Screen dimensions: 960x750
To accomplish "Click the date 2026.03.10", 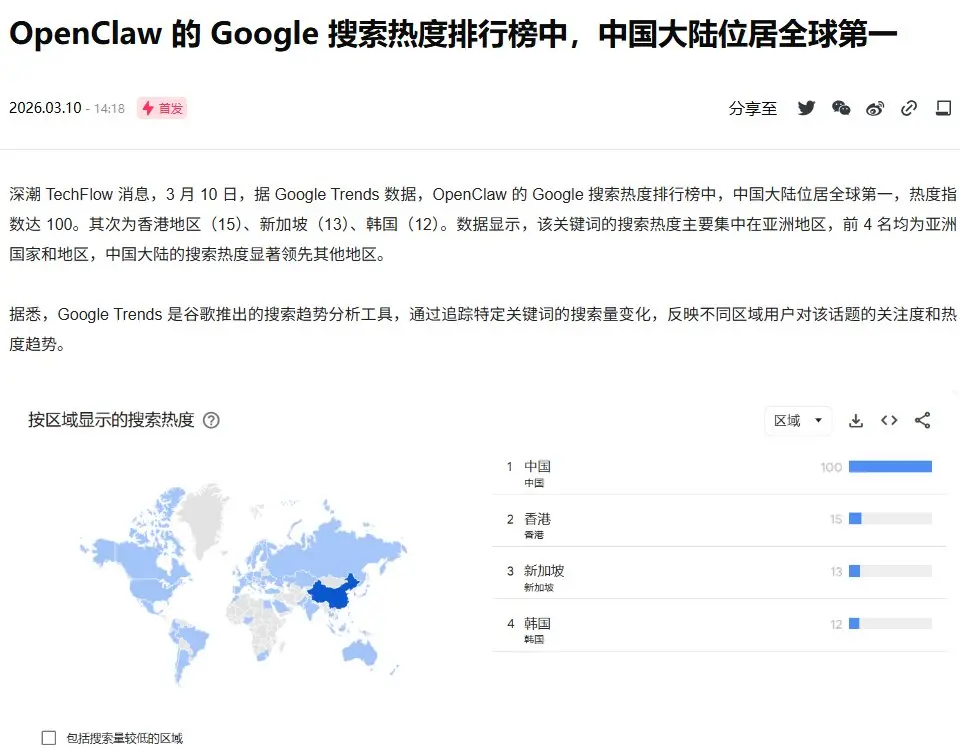I will (45, 108).
